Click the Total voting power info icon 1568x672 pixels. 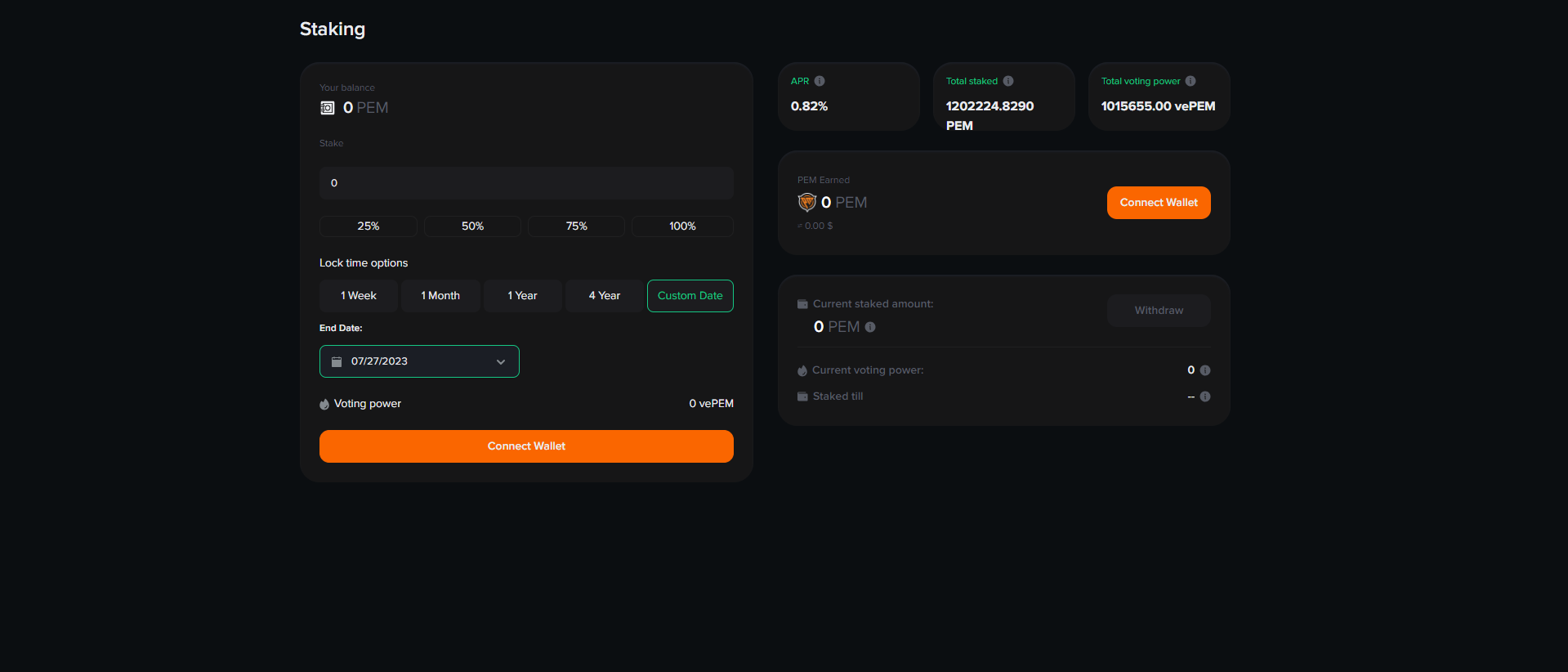pos(1191,81)
